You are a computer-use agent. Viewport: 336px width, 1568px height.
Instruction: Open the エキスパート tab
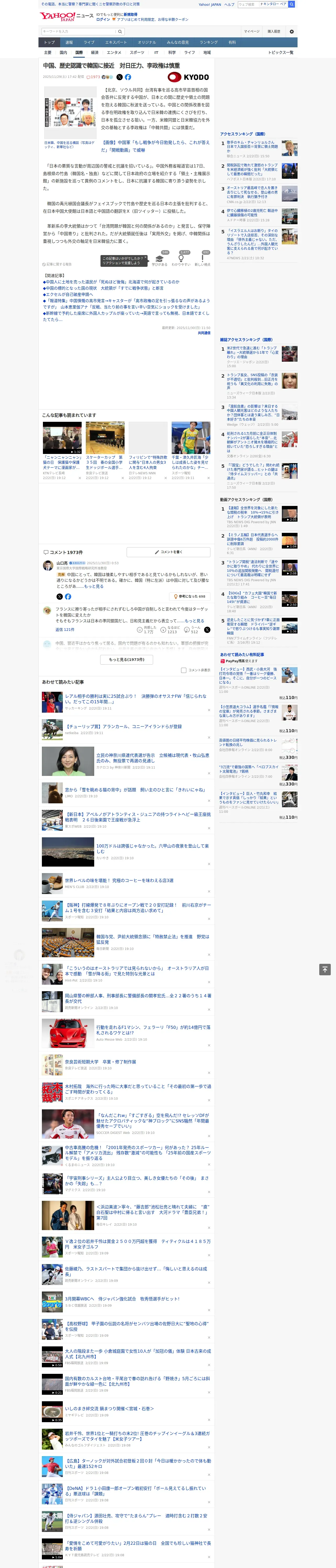click(116, 43)
